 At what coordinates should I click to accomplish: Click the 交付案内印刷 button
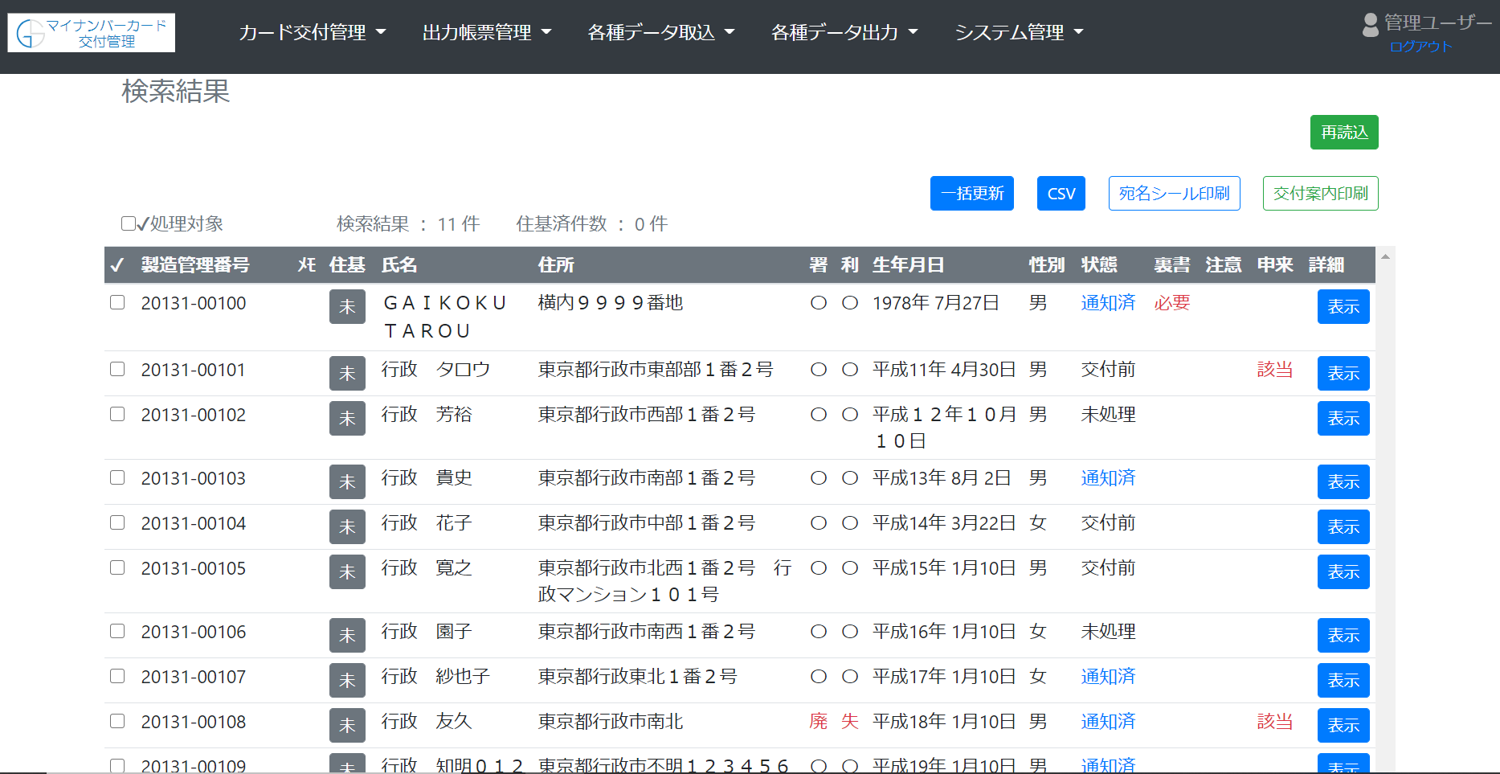1320,194
